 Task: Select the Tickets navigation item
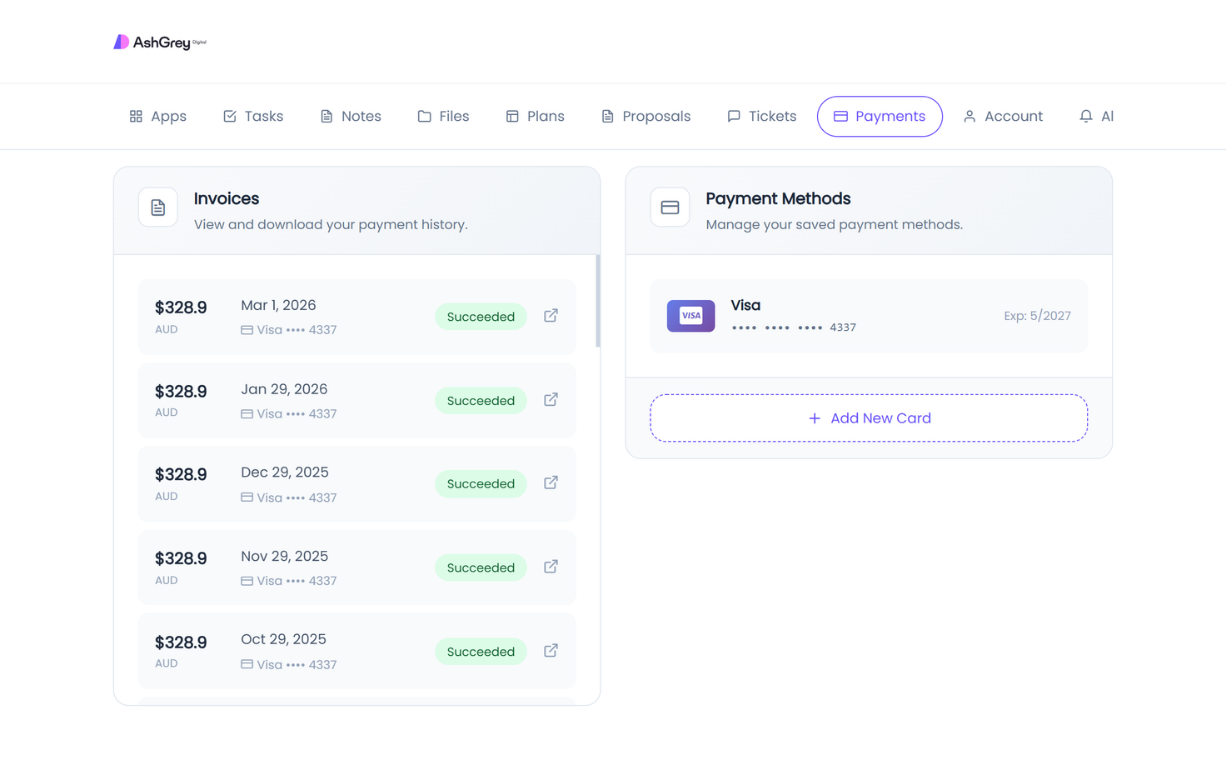click(761, 116)
